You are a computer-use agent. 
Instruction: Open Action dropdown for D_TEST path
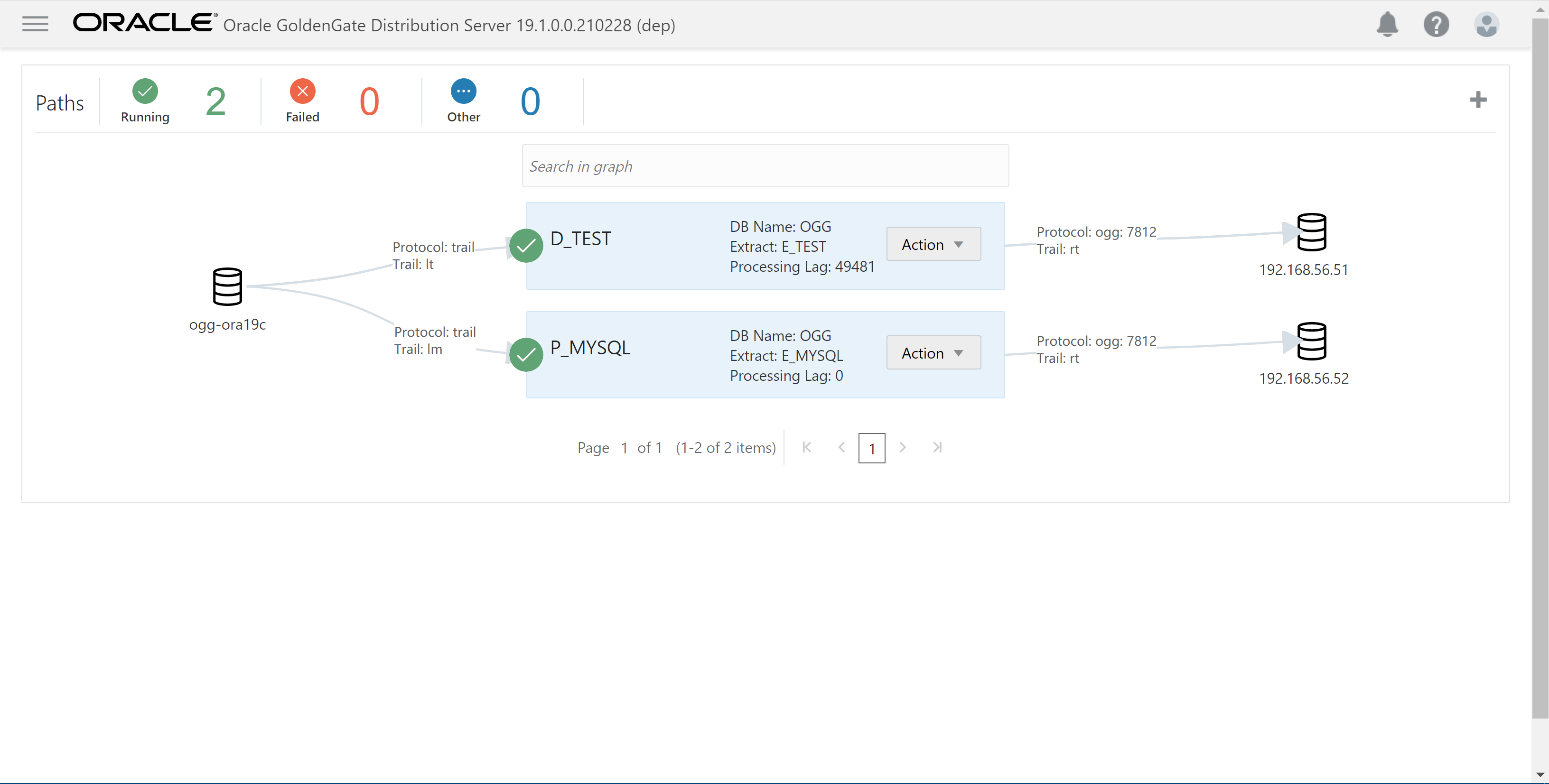click(x=933, y=244)
